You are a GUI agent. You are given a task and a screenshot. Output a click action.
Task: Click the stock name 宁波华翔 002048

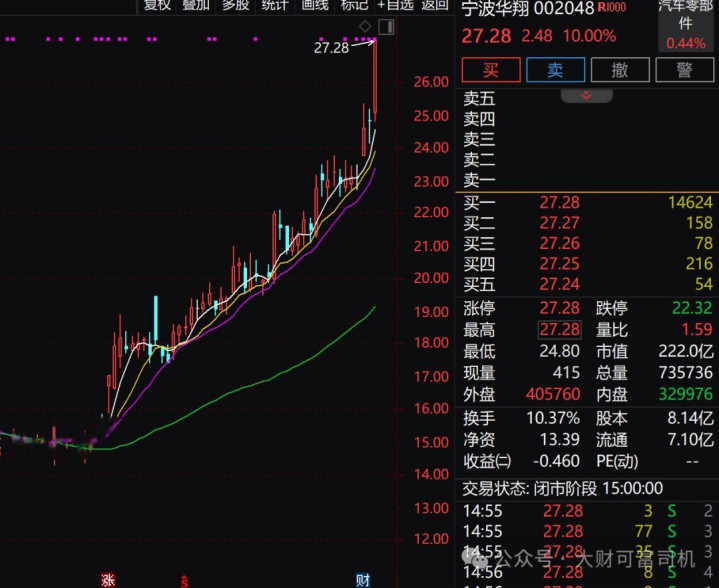click(528, 8)
